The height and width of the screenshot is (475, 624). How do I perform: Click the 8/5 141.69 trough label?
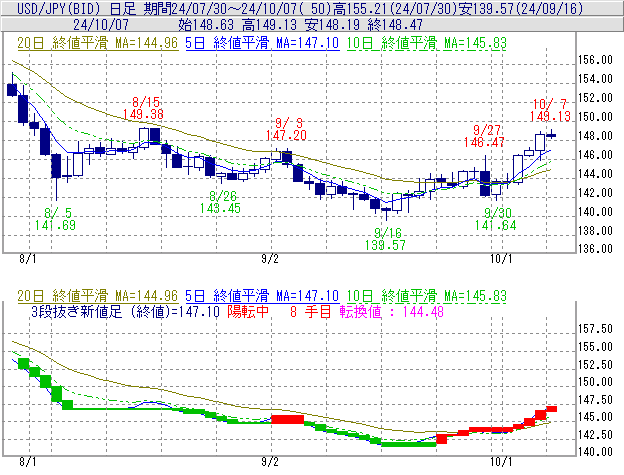click(x=55, y=219)
